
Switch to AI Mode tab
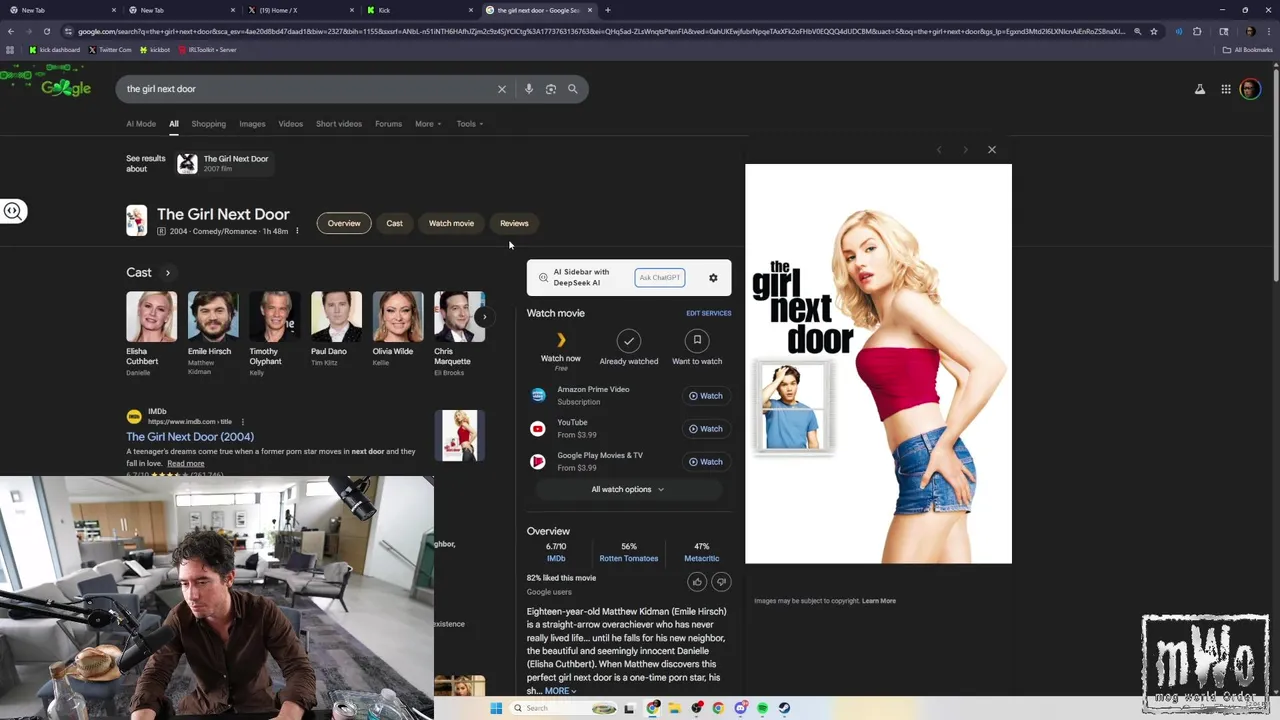[x=141, y=124]
